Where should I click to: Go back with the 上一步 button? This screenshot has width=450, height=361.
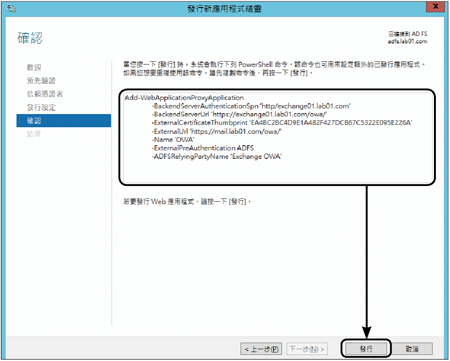pyautogui.click(x=261, y=349)
